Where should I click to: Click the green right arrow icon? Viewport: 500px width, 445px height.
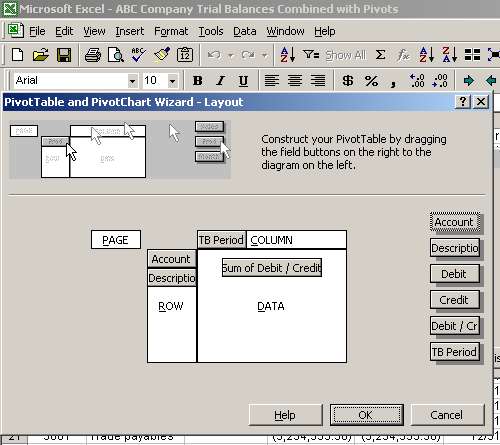pyautogui.click(x=469, y=81)
